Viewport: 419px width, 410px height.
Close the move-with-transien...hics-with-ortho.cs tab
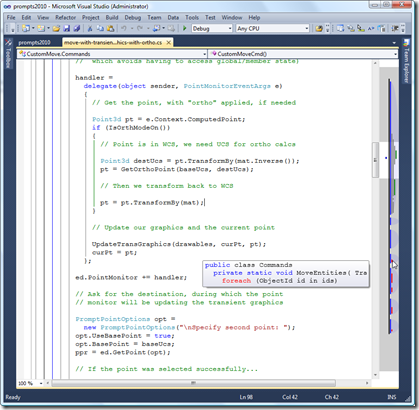pos(169,42)
